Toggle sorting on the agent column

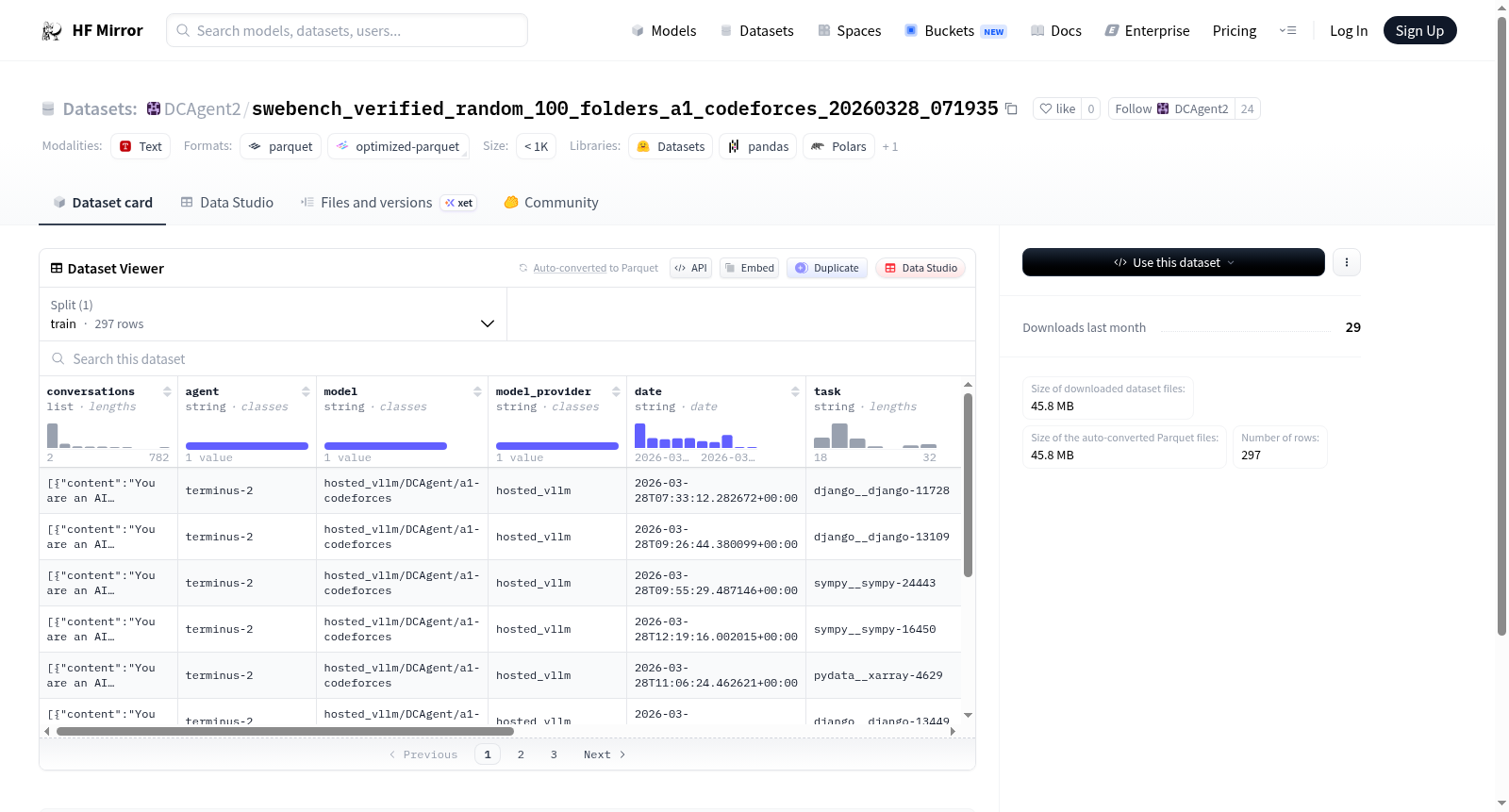[306, 391]
